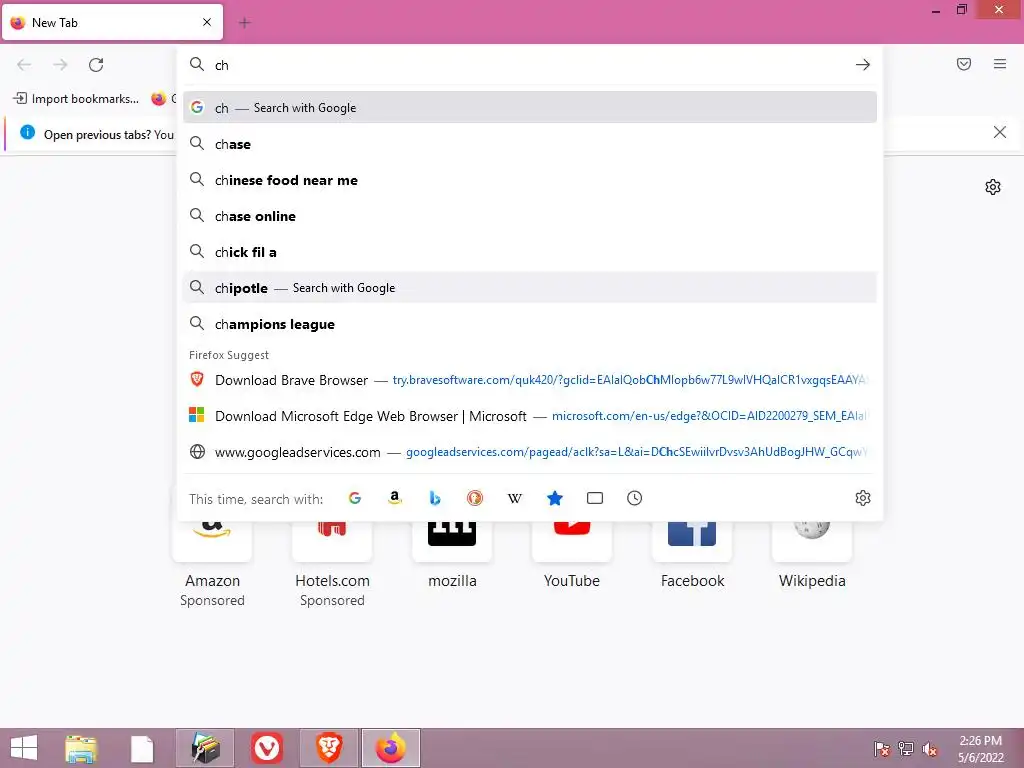Click Firefox icon in the taskbar
The height and width of the screenshot is (768, 1024).
coord(391,748)
